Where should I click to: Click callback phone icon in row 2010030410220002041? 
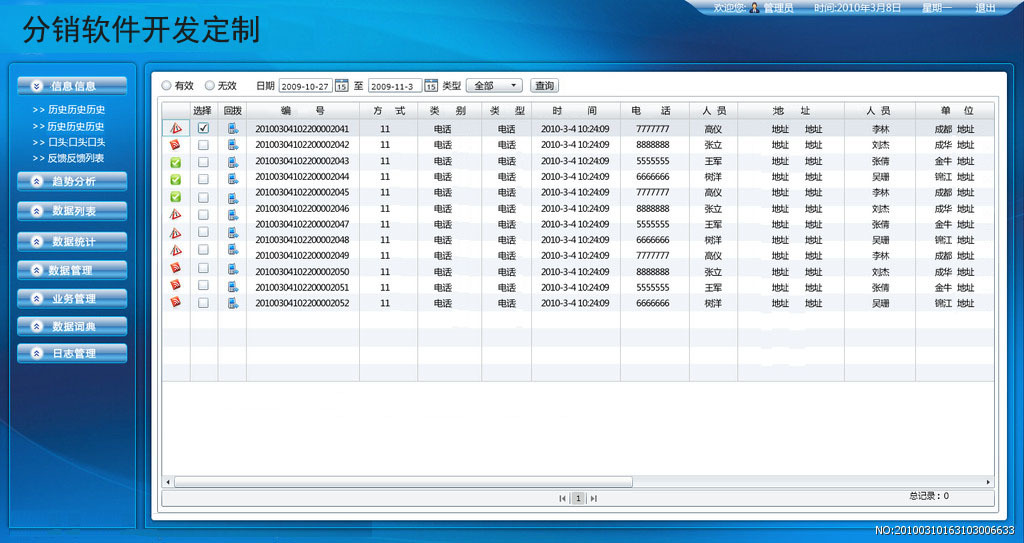pos(232,128)
